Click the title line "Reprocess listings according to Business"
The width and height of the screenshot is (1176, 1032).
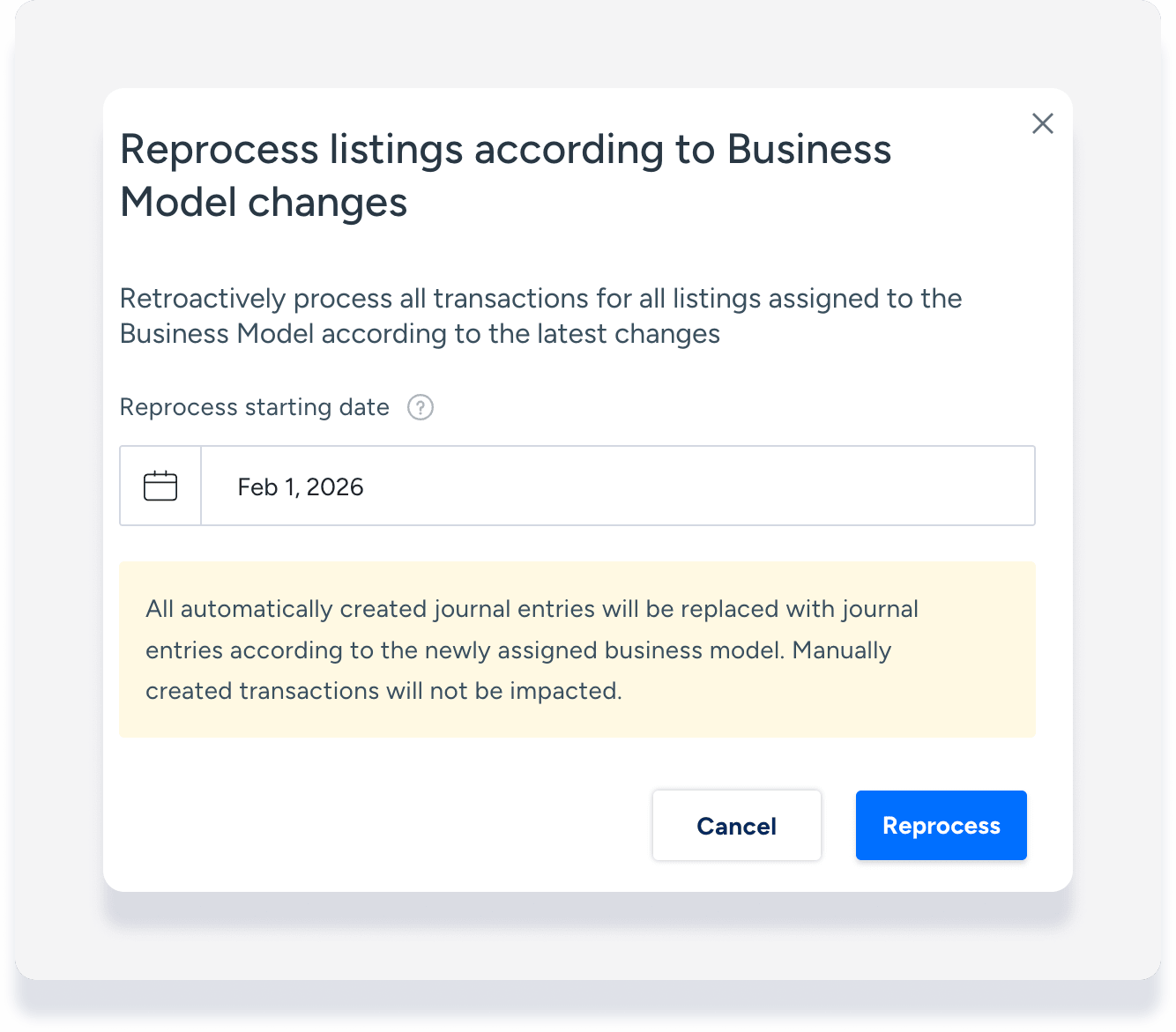click(x=505, y=150)
